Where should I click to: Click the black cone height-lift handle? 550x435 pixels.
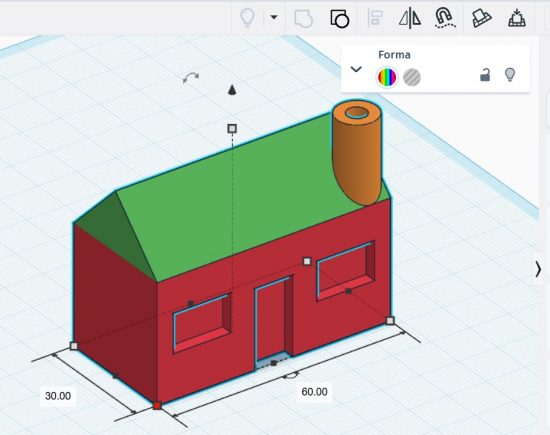pyautogui.click(x=232, y=90)
